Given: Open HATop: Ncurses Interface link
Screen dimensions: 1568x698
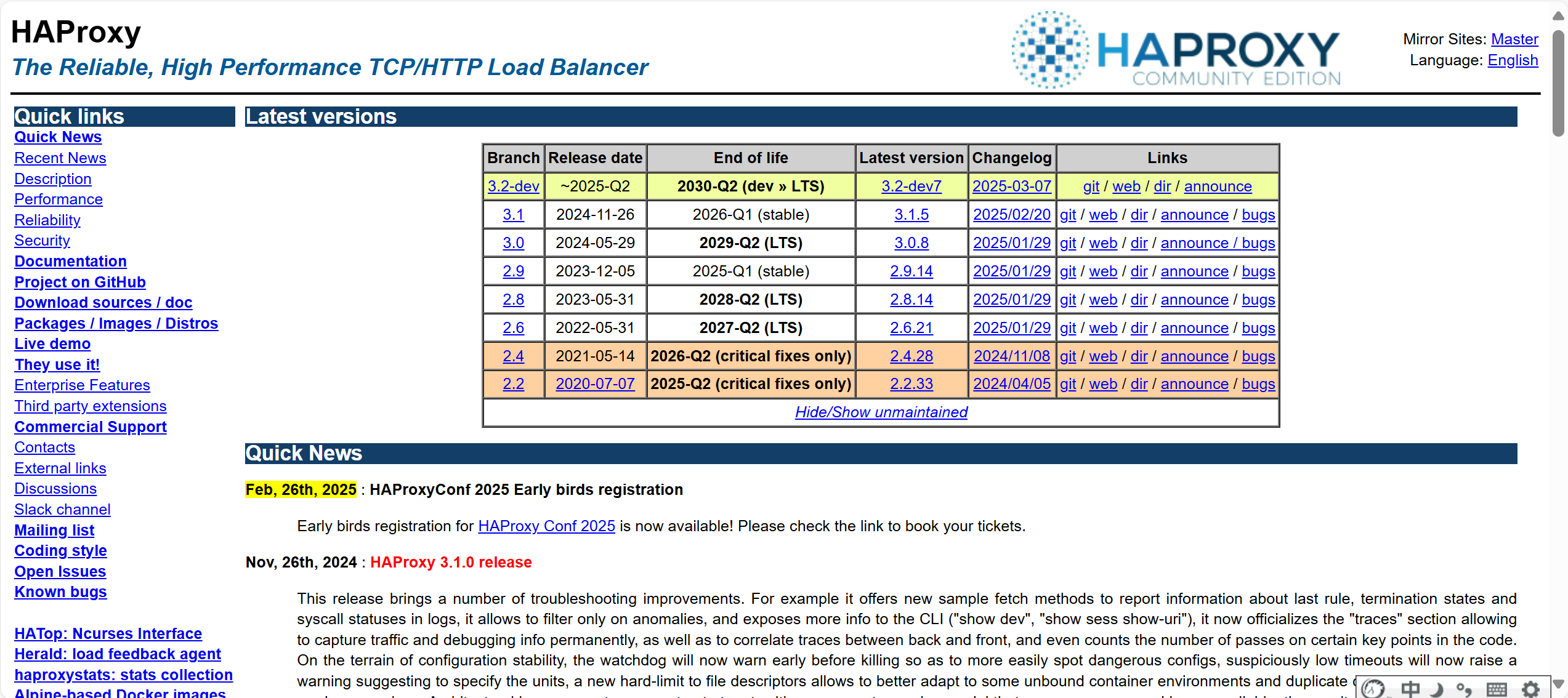Looking at the screenshot, I should 108,634.
